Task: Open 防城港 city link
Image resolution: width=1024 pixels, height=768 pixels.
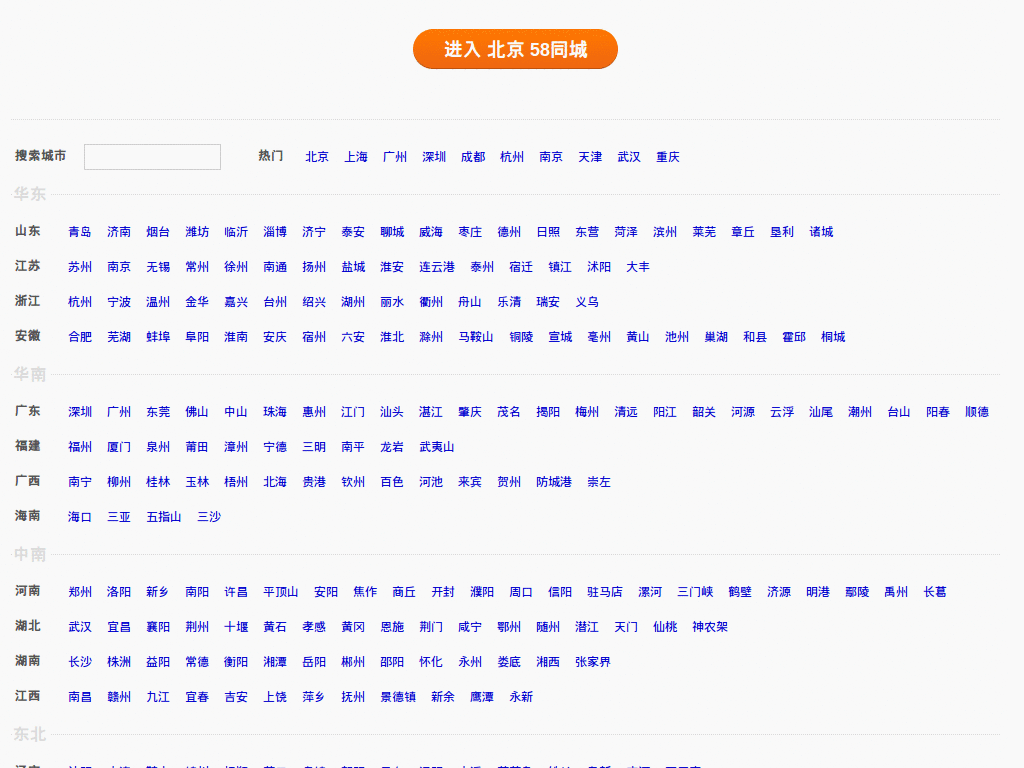Action: point(554,482)
